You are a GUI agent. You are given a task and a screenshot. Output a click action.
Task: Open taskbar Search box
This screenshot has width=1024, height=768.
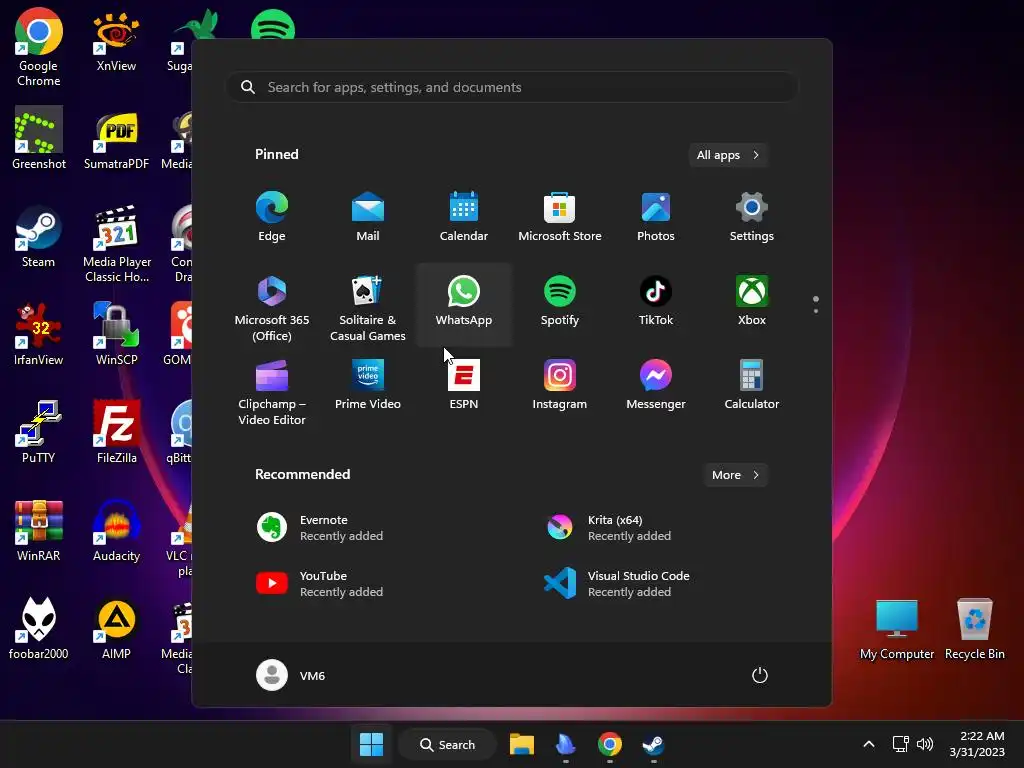pyautogui.click(x=447, y=744)
